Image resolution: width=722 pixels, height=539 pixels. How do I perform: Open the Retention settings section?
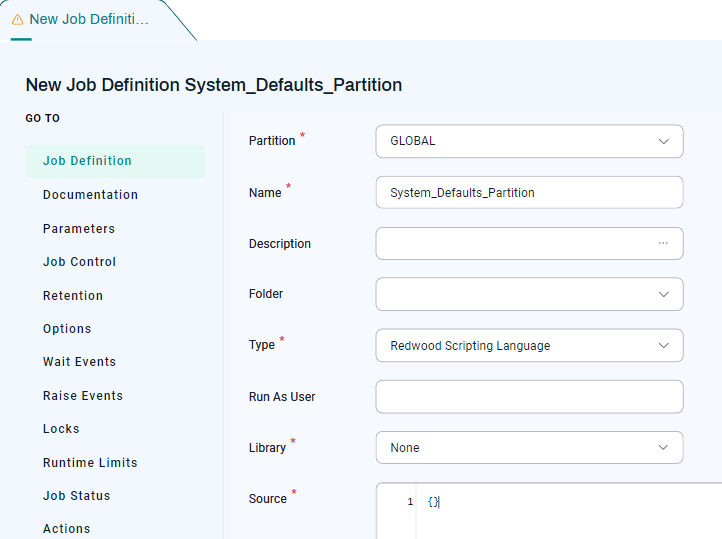pyautogui.click(x=73, y=296)
